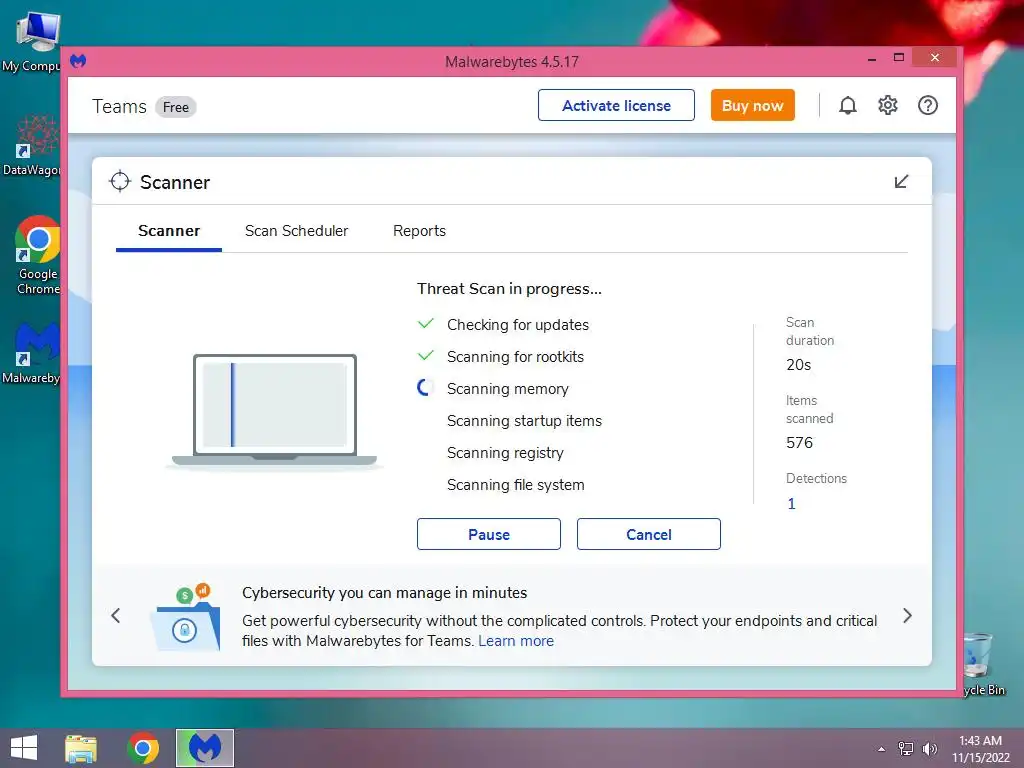The width and height of the screenshot is (1024, 768).
Task: Open the help question mark icon
Action: 927,105
